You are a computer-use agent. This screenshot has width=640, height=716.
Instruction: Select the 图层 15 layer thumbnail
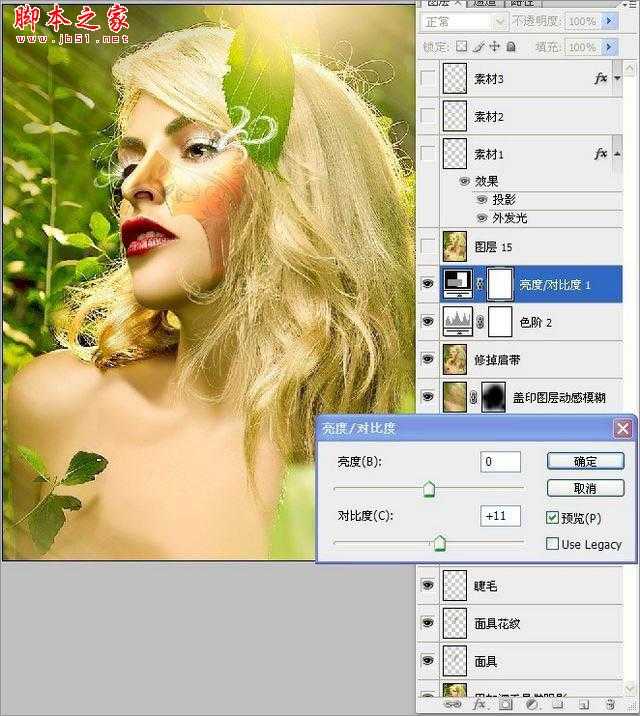tap(455, 247)
